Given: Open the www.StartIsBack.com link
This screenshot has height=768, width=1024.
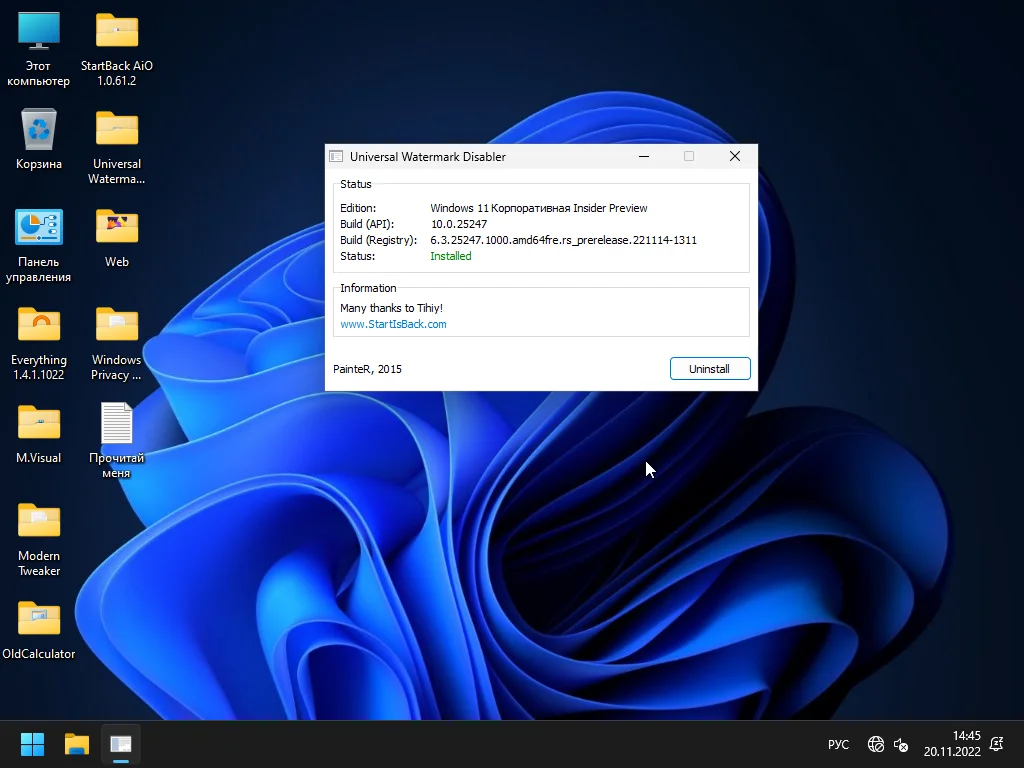Looking at the screenshot, I should pyautogui.click(x=393, y=324).
